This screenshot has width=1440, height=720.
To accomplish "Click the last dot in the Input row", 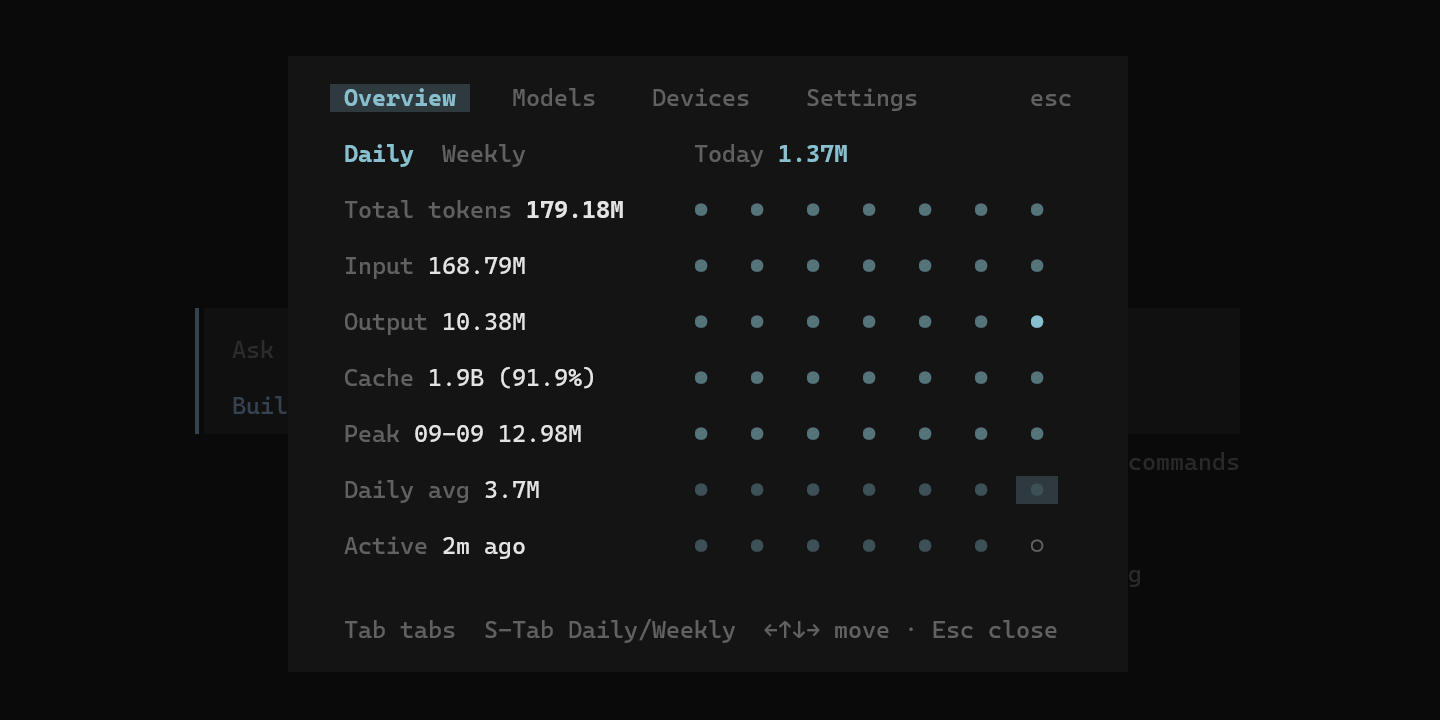I will coord(1037,266).
